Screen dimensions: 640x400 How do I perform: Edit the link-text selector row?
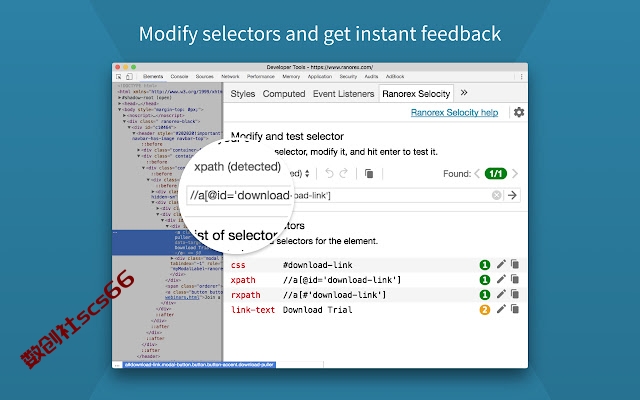pos(501,309)
